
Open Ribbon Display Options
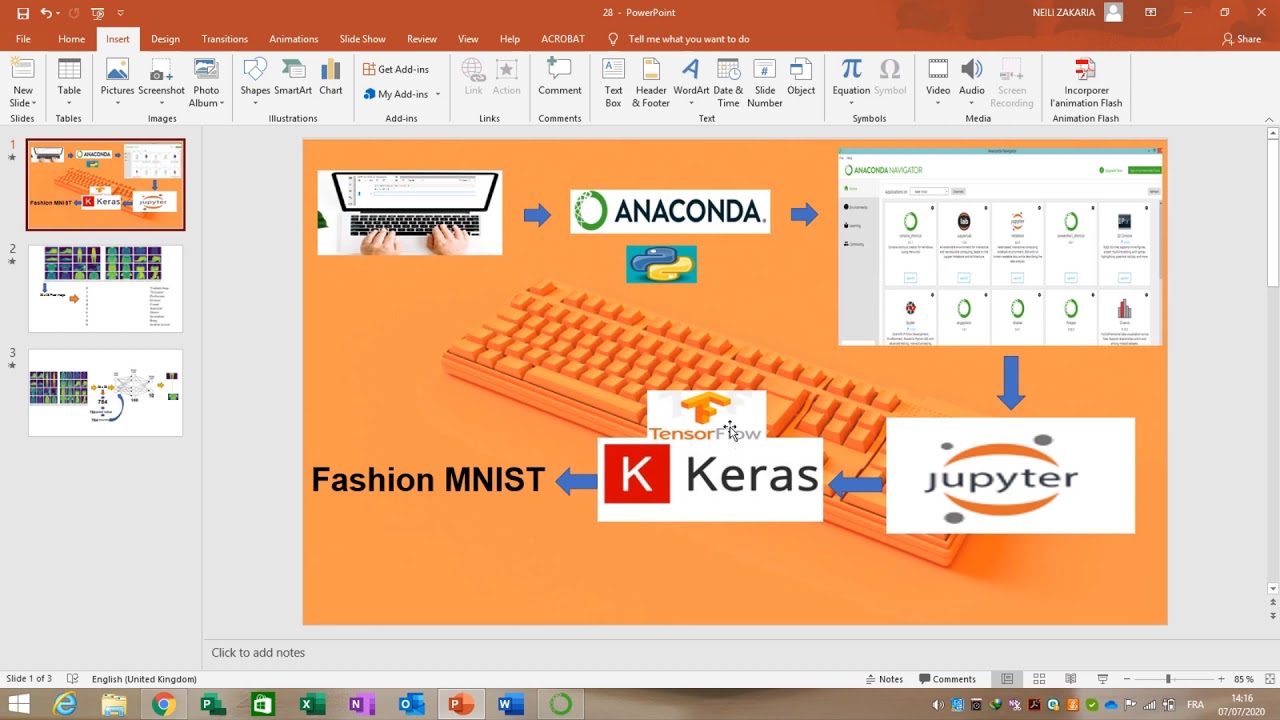tap(1150, 12)
